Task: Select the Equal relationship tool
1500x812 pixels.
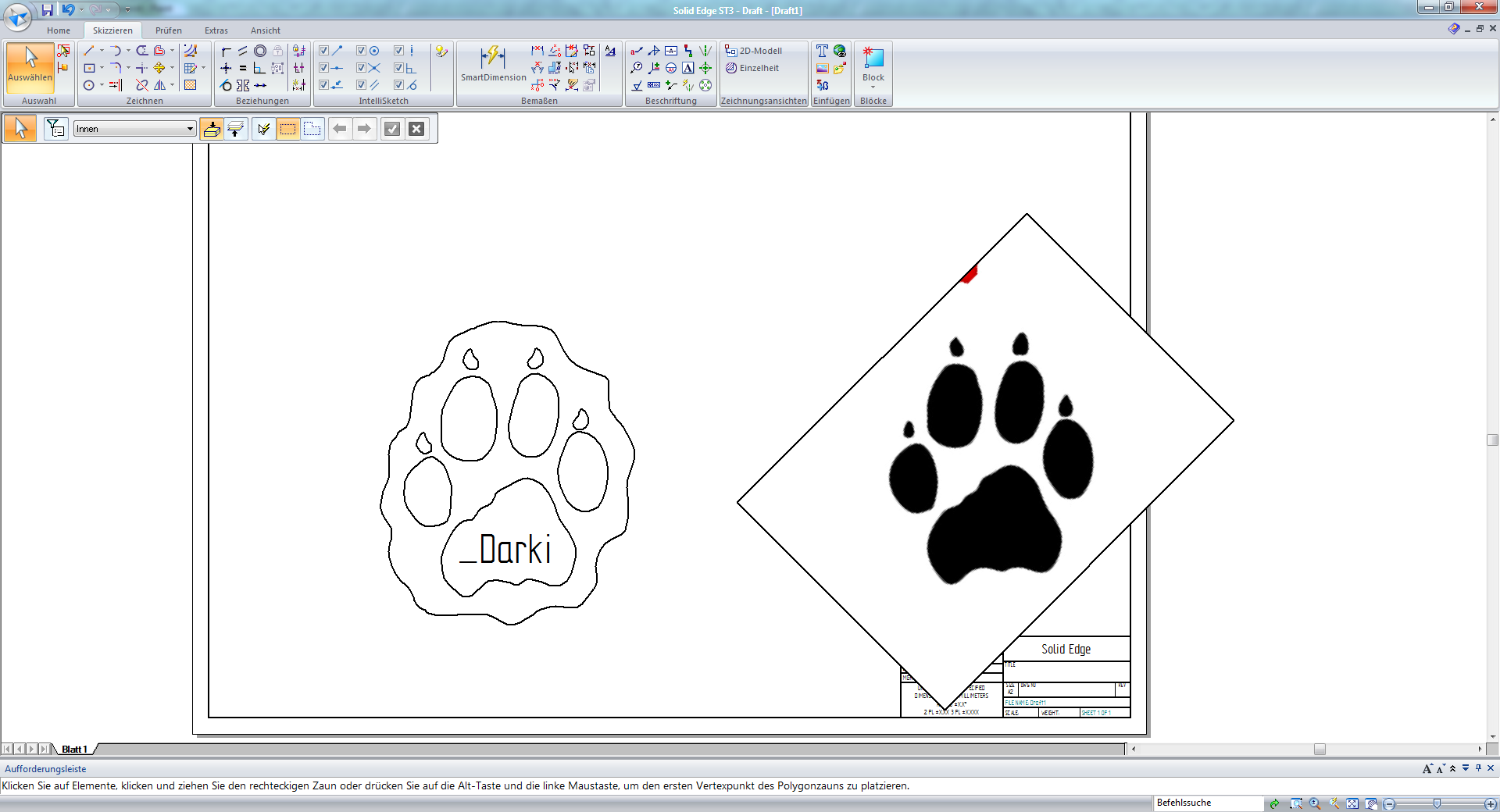Action: (x=243, y=68)
